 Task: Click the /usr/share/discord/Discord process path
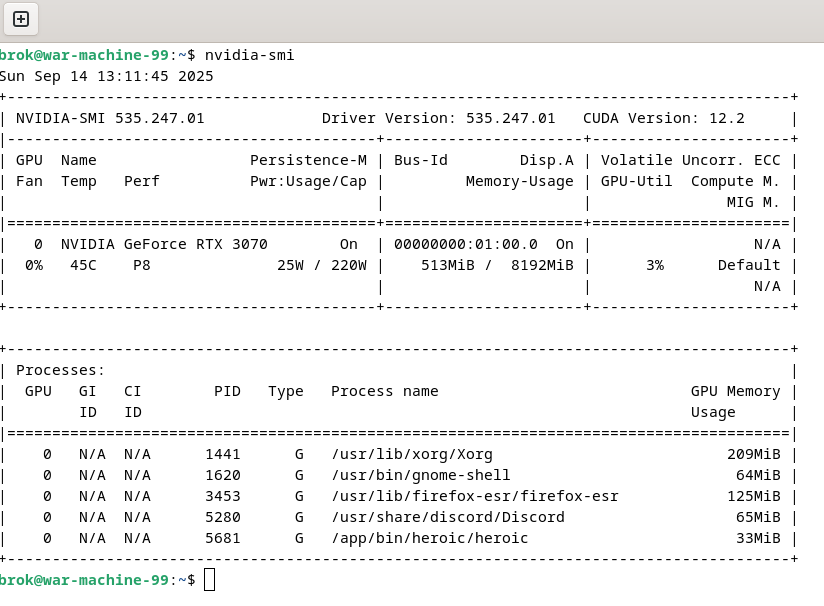pos(447,517)
